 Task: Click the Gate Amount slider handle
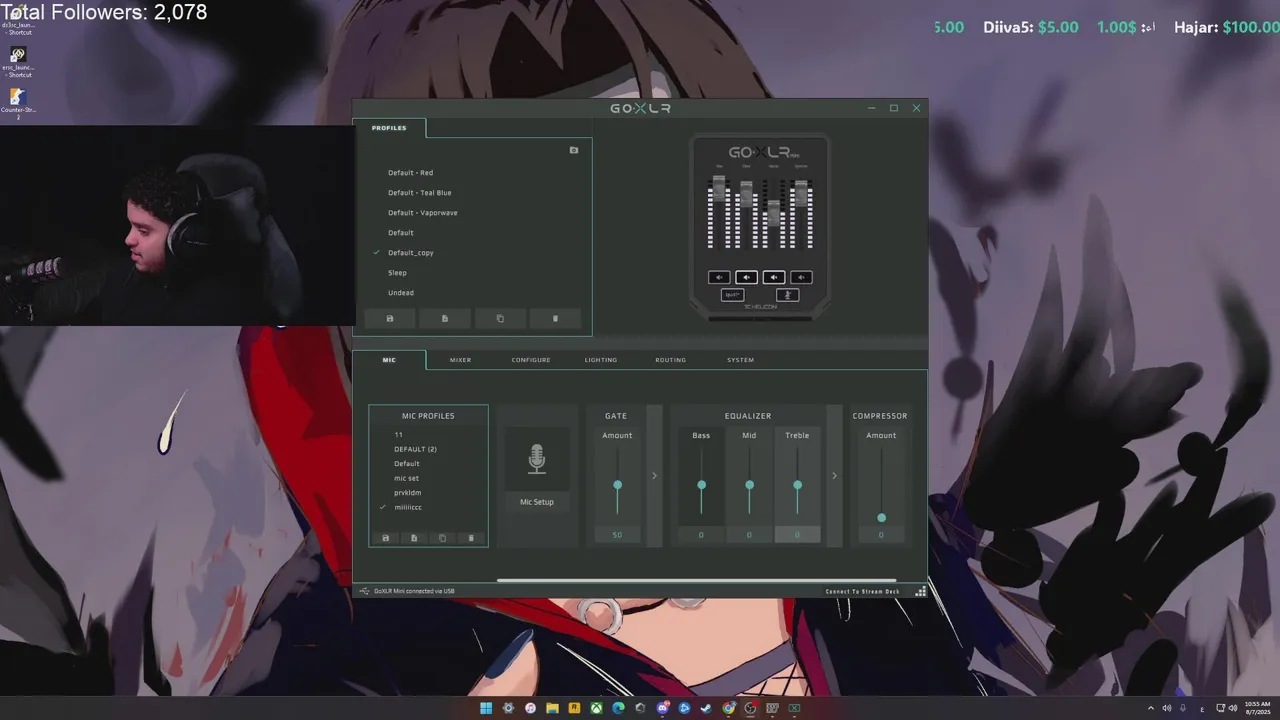pyautogui.click(x=617, y=485)
